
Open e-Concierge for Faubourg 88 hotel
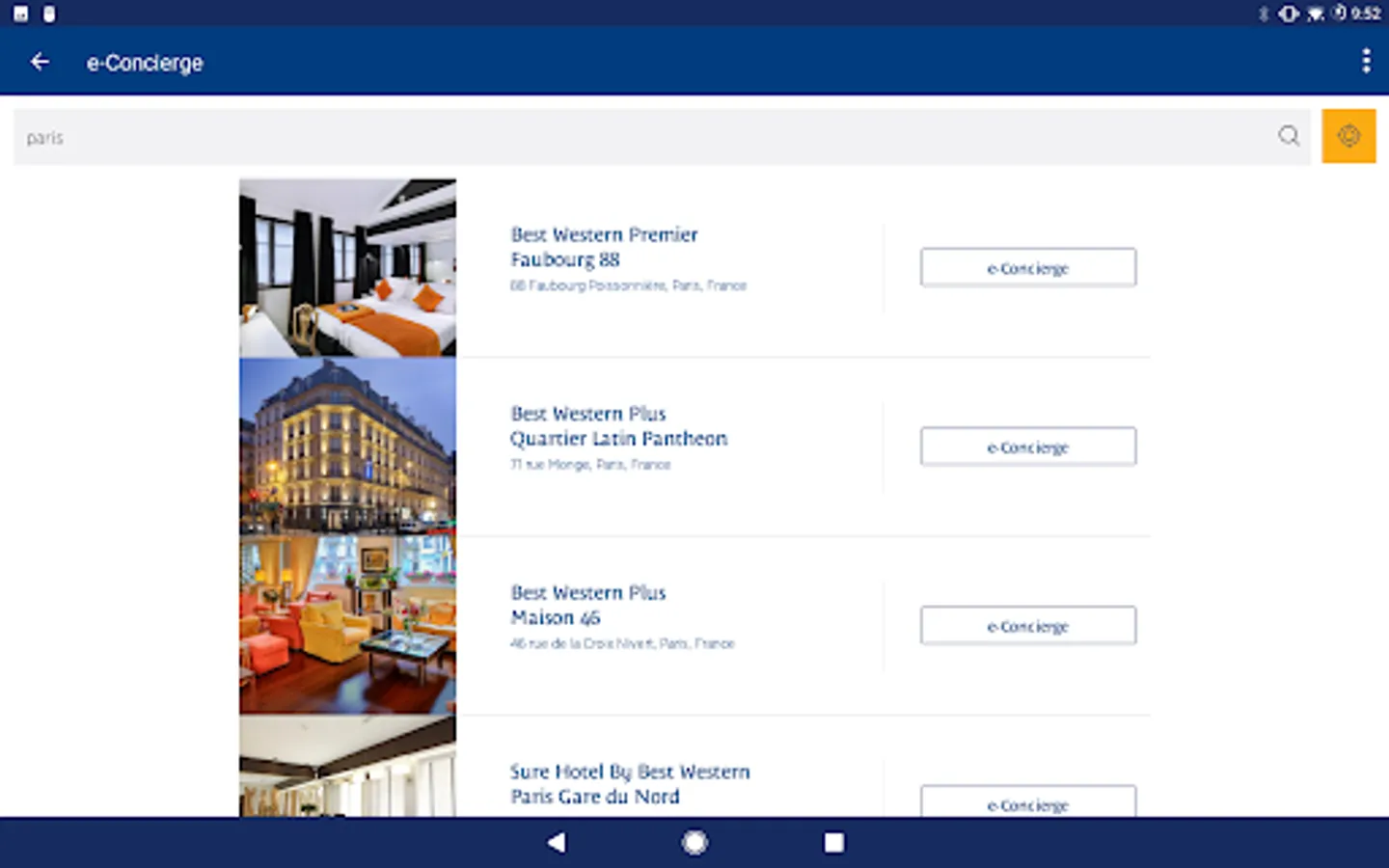pos(1028,268)
